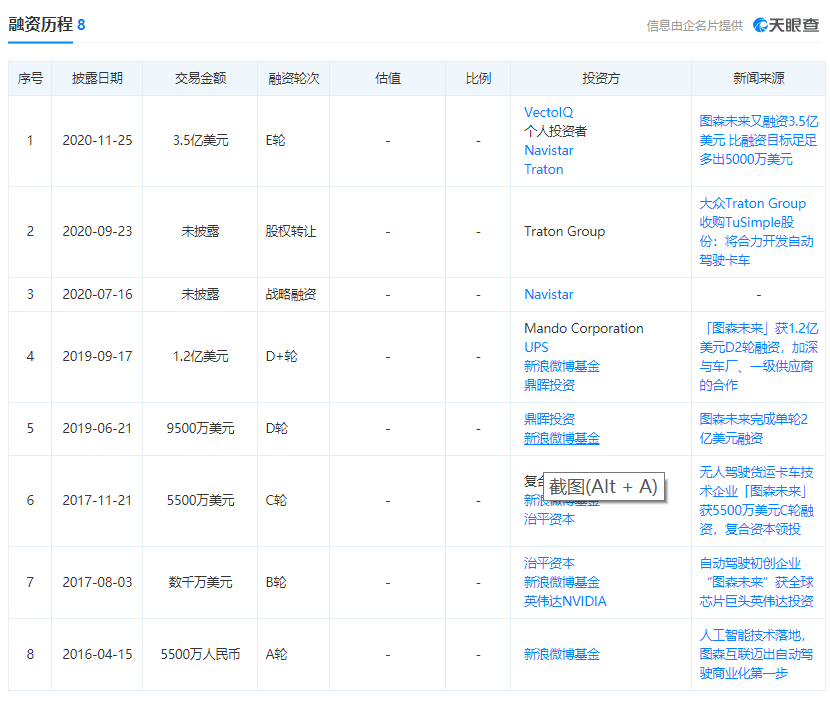Open news on 图森未来获1.2亿美元D2轮融资

coord(759,356)
